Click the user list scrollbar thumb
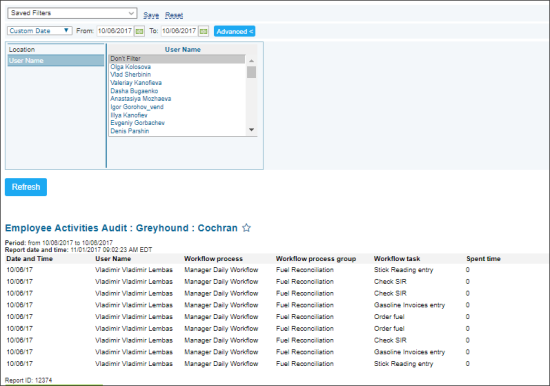This screenshot has width=550, height=386. click(251, 72)
